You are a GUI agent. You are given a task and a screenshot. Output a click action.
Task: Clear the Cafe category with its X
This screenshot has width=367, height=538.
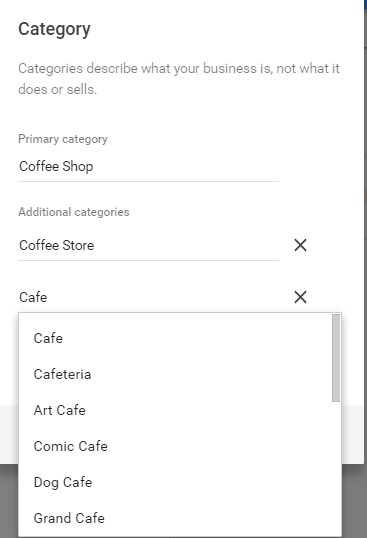(300, 297)
